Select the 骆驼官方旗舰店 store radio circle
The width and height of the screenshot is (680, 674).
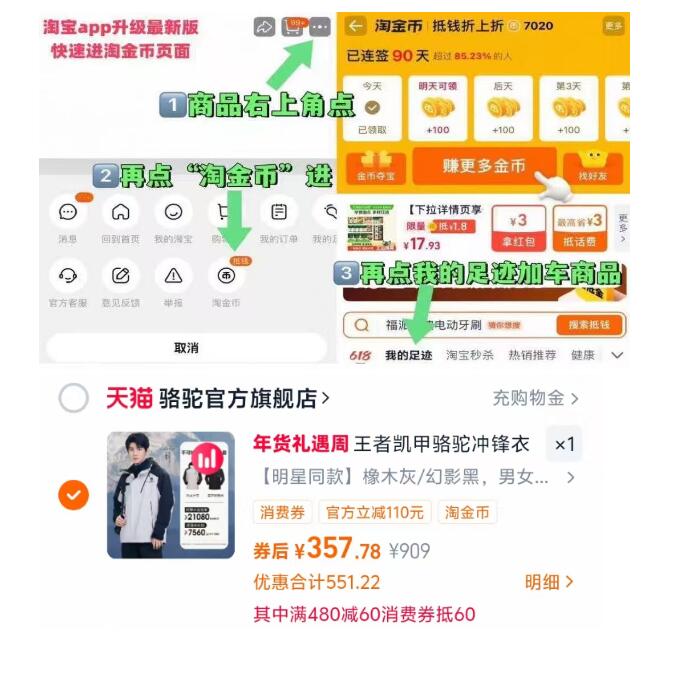click(x=74, y=398)
